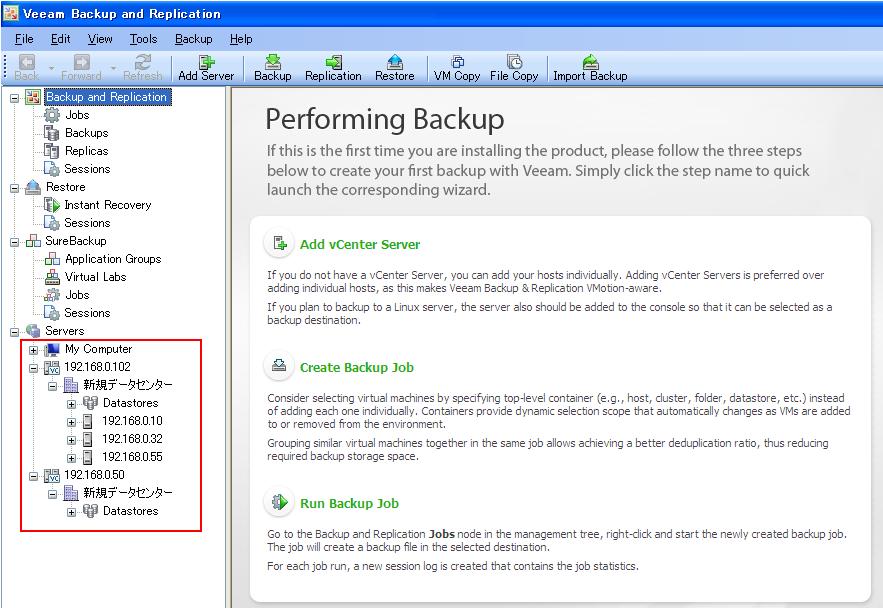Expand Datastores under 192.168.0.50
883x608 pixels.
click(72, 512)
